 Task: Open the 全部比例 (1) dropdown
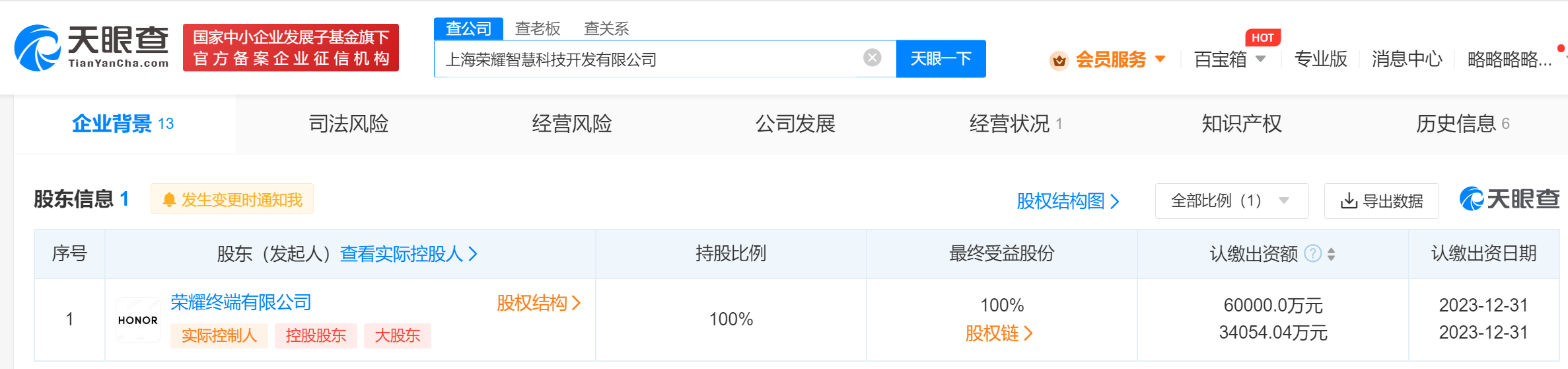[x=1231, y=201]
